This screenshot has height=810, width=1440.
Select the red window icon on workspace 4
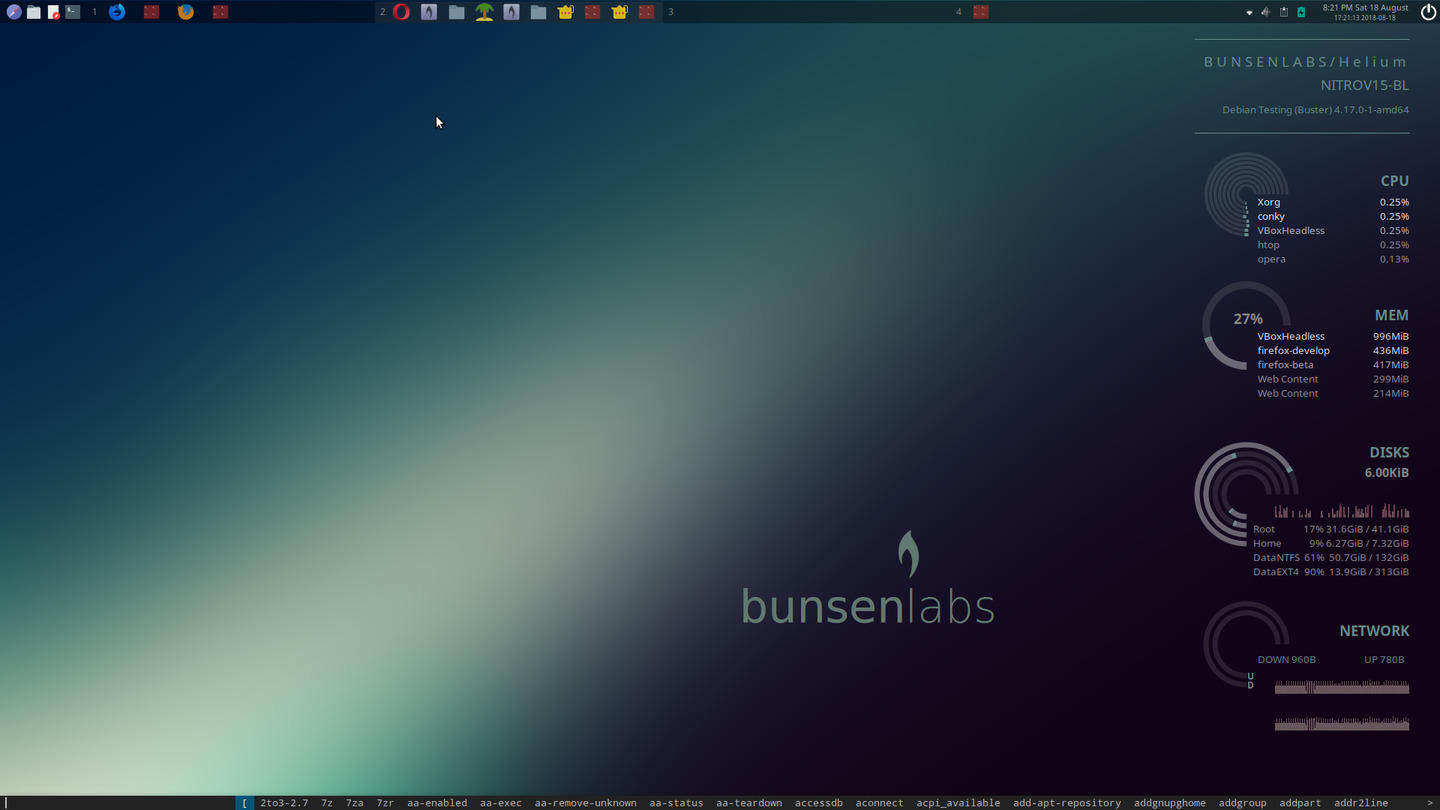981,12
